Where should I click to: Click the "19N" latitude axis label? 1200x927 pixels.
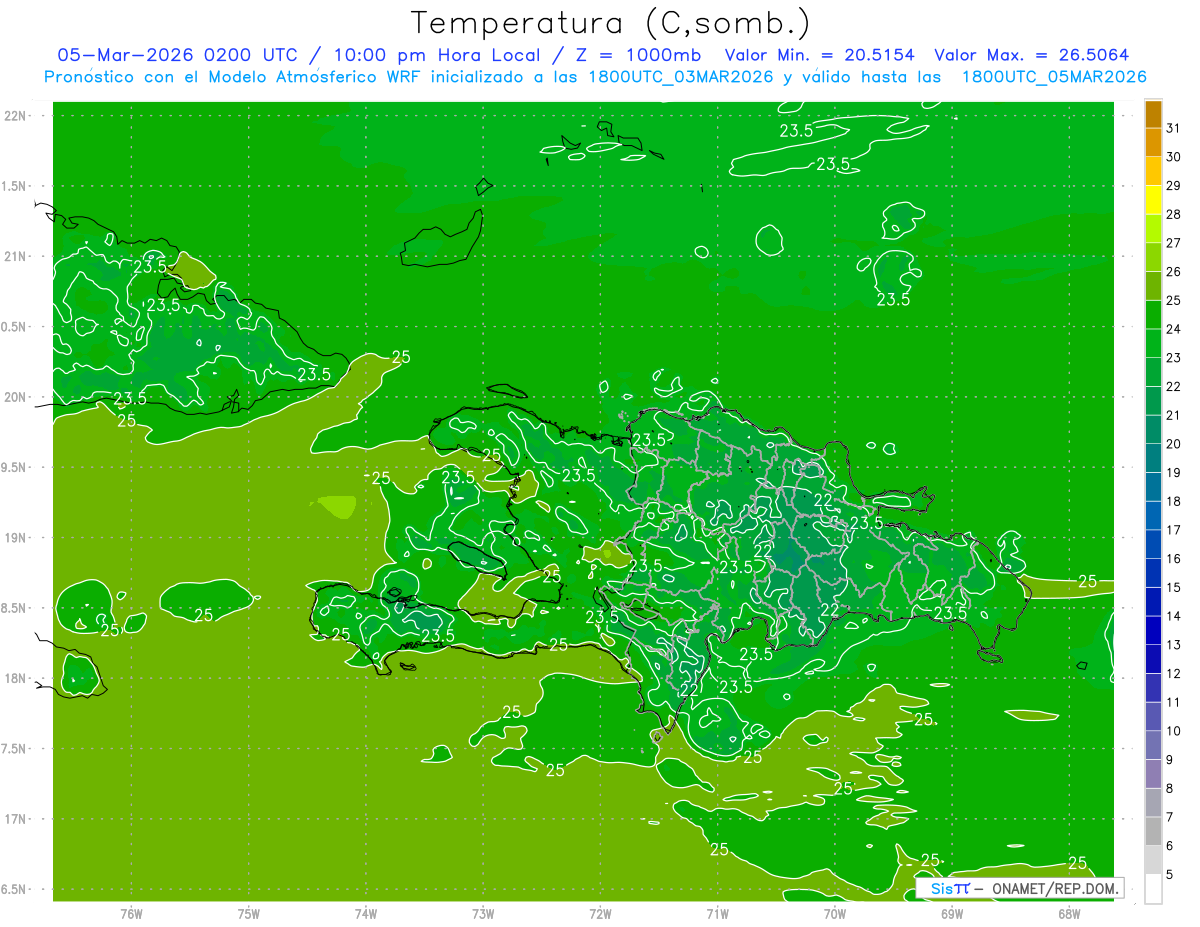tap(14, 538)
